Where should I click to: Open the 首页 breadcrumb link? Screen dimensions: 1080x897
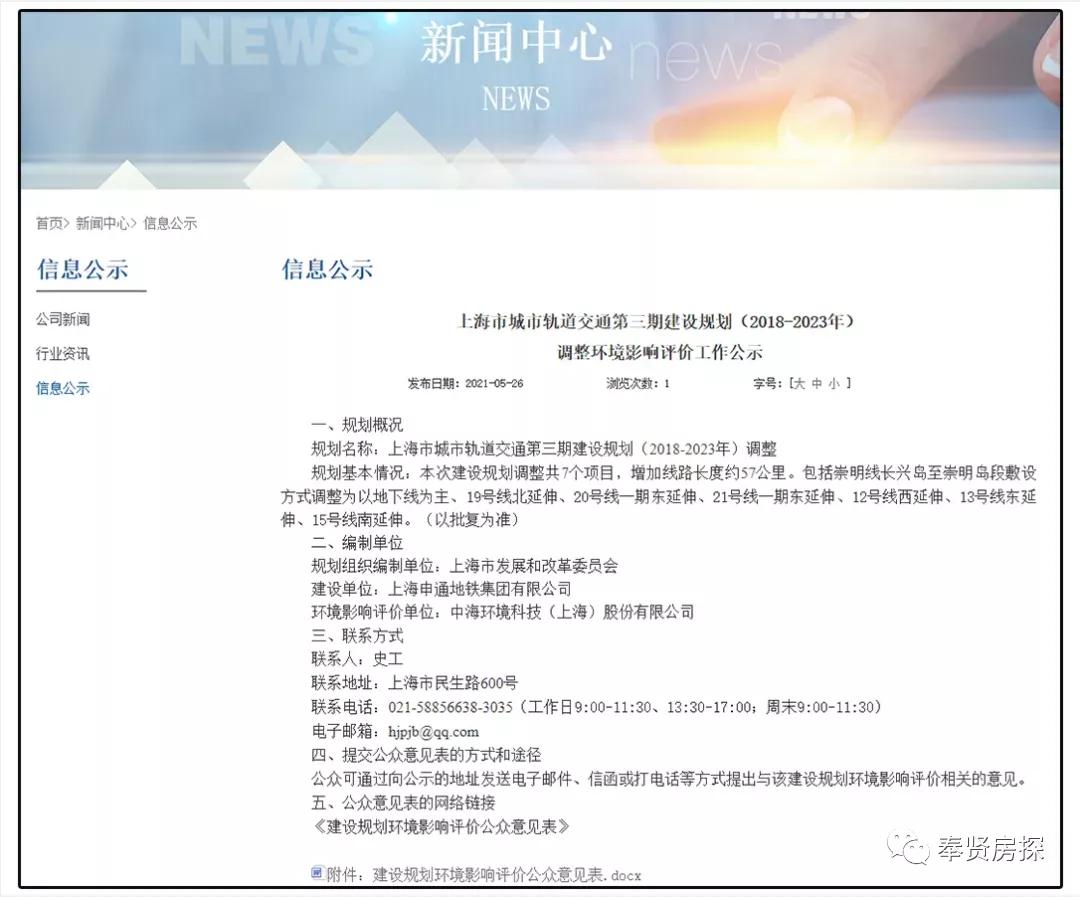click(x=49, y=223)
